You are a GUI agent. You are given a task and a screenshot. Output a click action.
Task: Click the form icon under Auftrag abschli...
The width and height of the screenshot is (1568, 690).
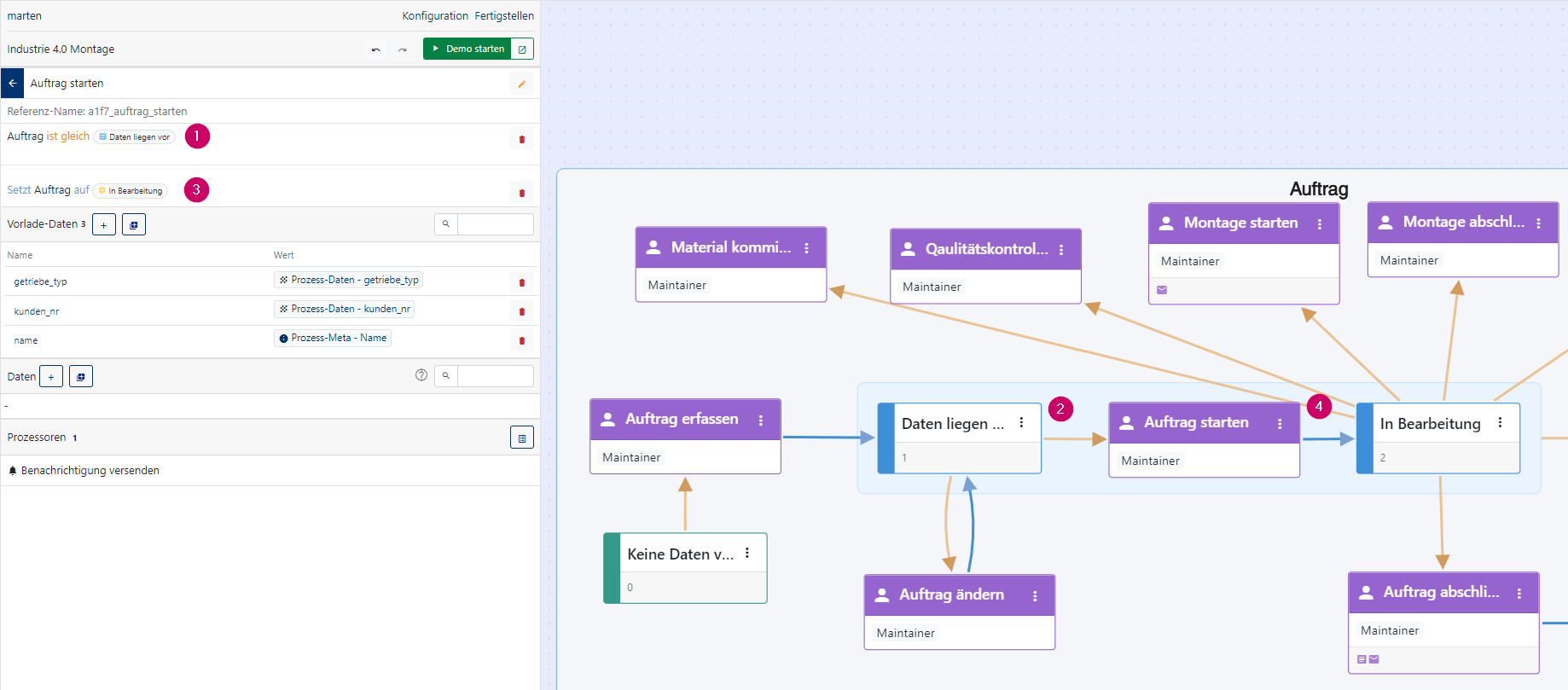[1362, 659]
